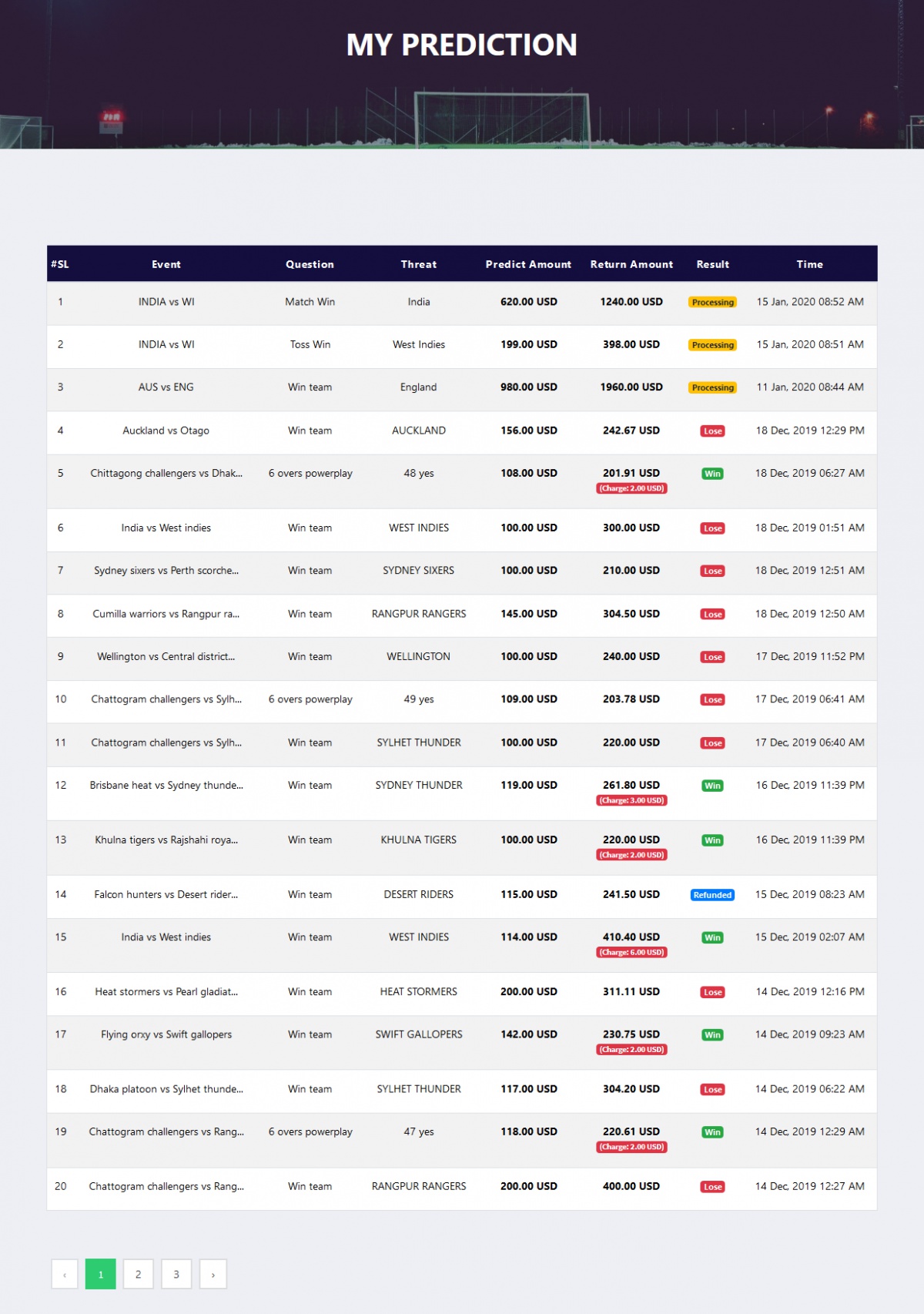This screenshot has height=1314, width=924.
Task: Click the Lose badge for Auckland row
Action: [712, 431]
